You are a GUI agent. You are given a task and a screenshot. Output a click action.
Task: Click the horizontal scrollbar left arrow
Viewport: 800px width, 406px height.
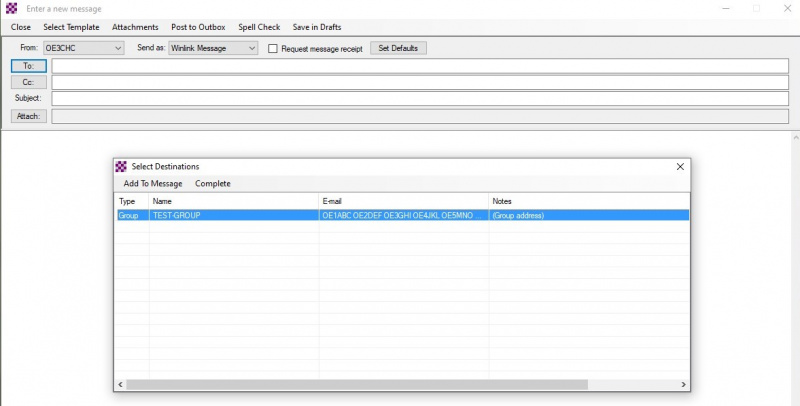click(121, 385)
